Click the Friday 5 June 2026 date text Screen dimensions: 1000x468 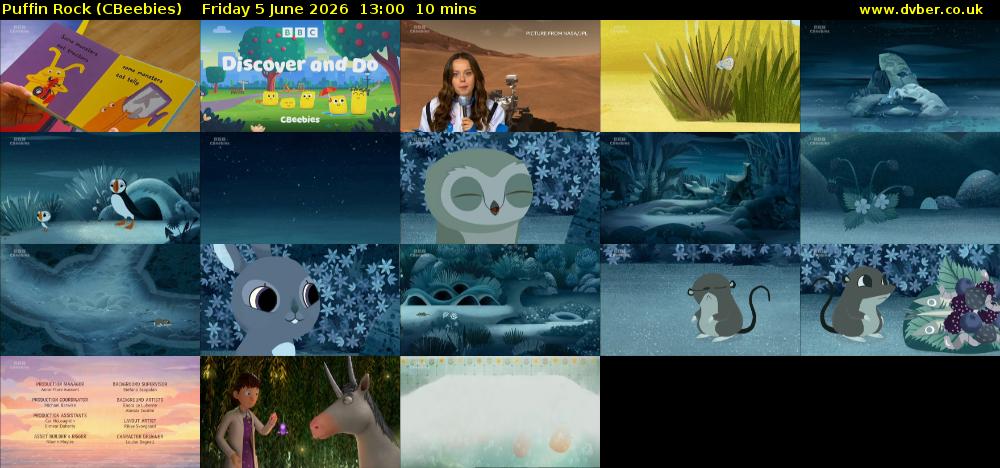click(275, 10)
